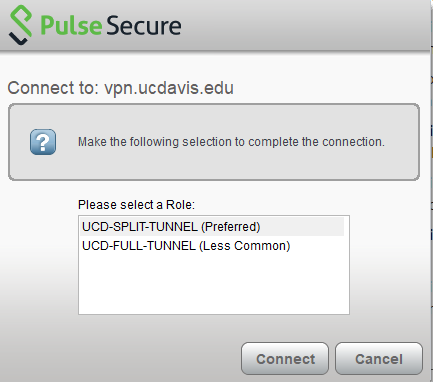Click the blue question mark icon

(43, 142)
